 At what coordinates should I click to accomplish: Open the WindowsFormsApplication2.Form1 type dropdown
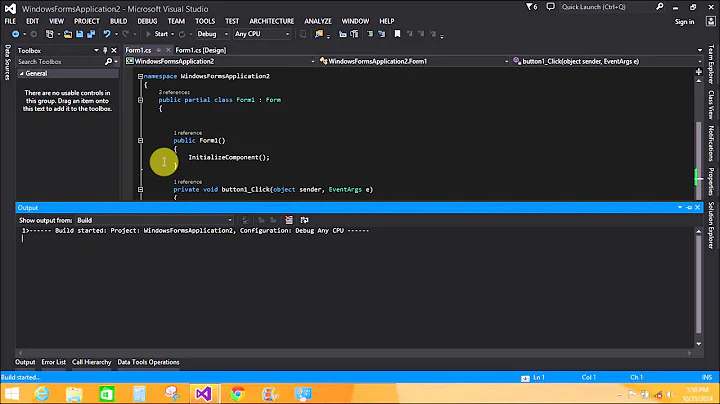(414, 61)
